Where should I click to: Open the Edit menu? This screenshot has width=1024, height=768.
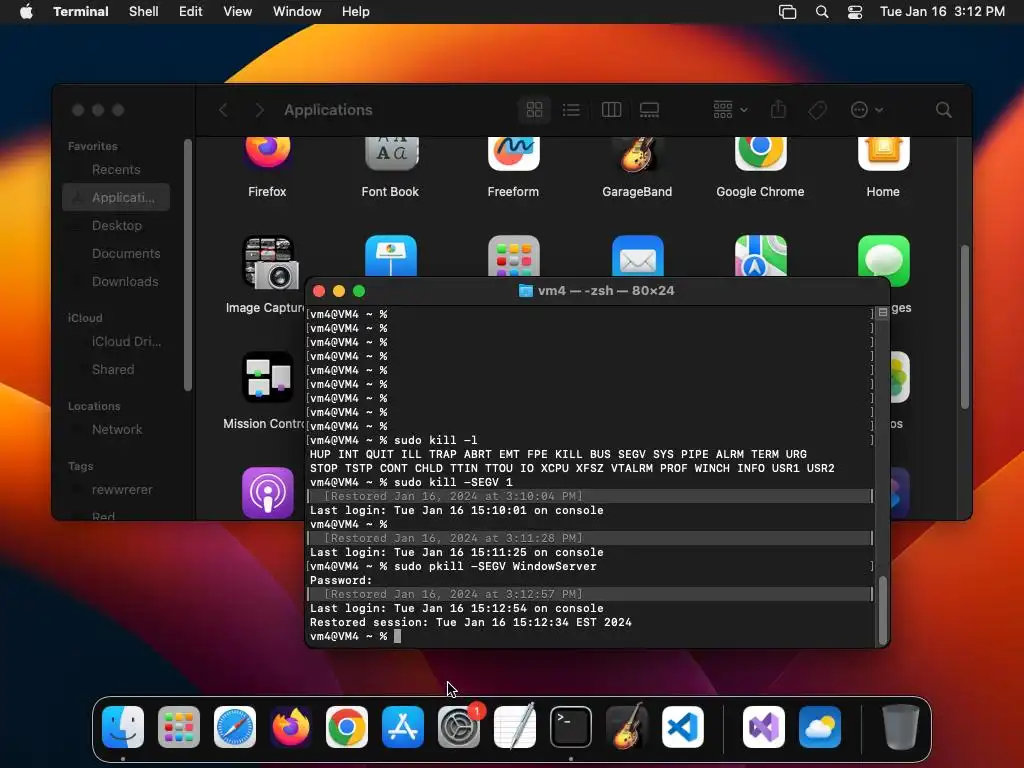pyautogui.click(x=191, y=11)
